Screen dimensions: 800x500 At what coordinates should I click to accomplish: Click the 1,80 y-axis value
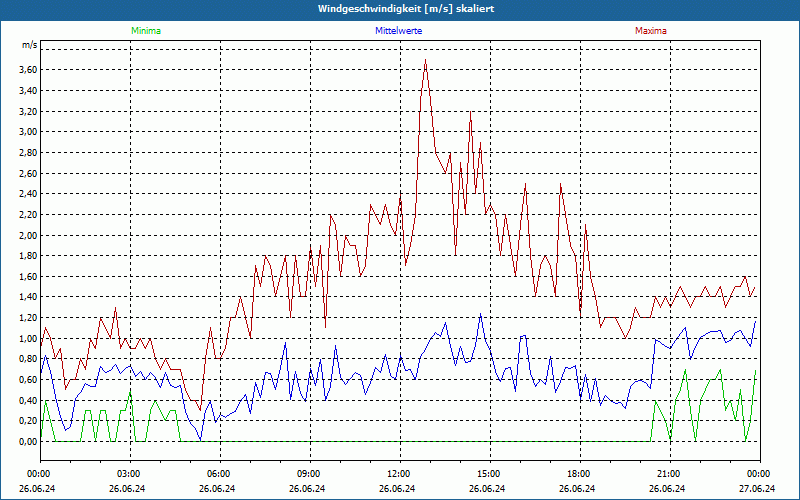[x=29, y=256]
